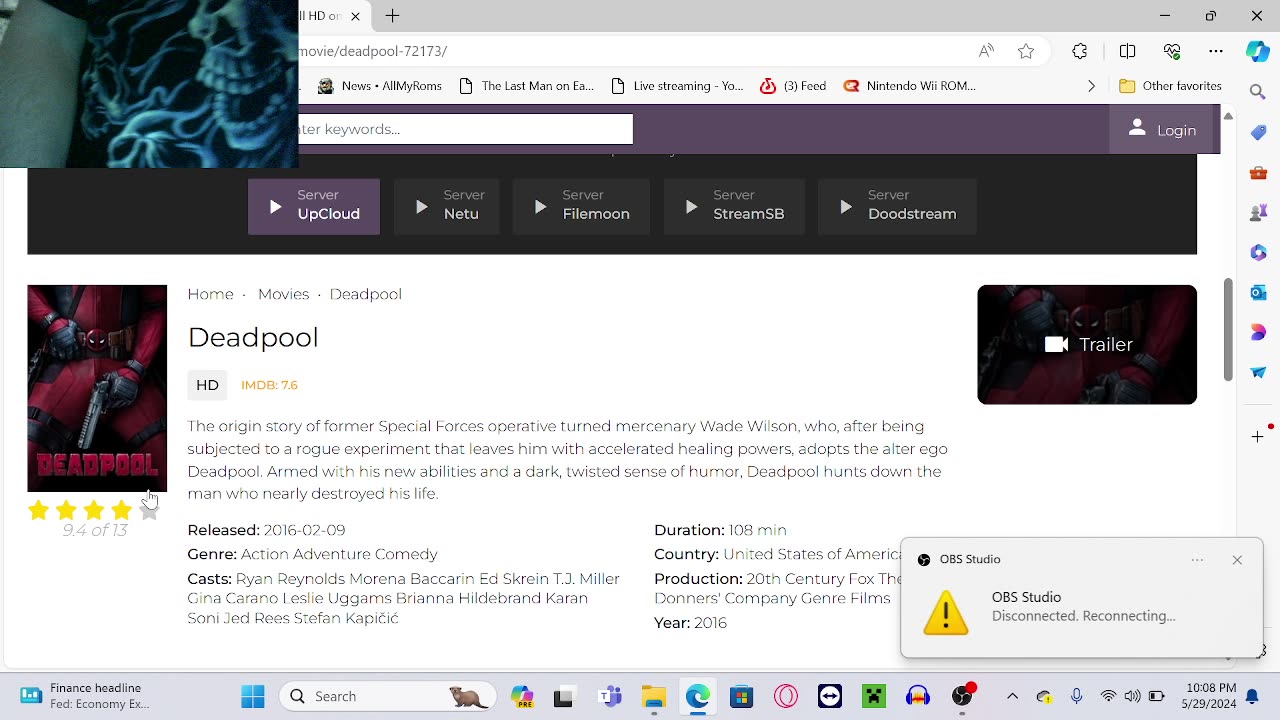The height and width of the screenshot is (720, 1280).
Task: Open Microsoft Teams taskbar icon
Action: pyautogui.click(x=609, y=696)
